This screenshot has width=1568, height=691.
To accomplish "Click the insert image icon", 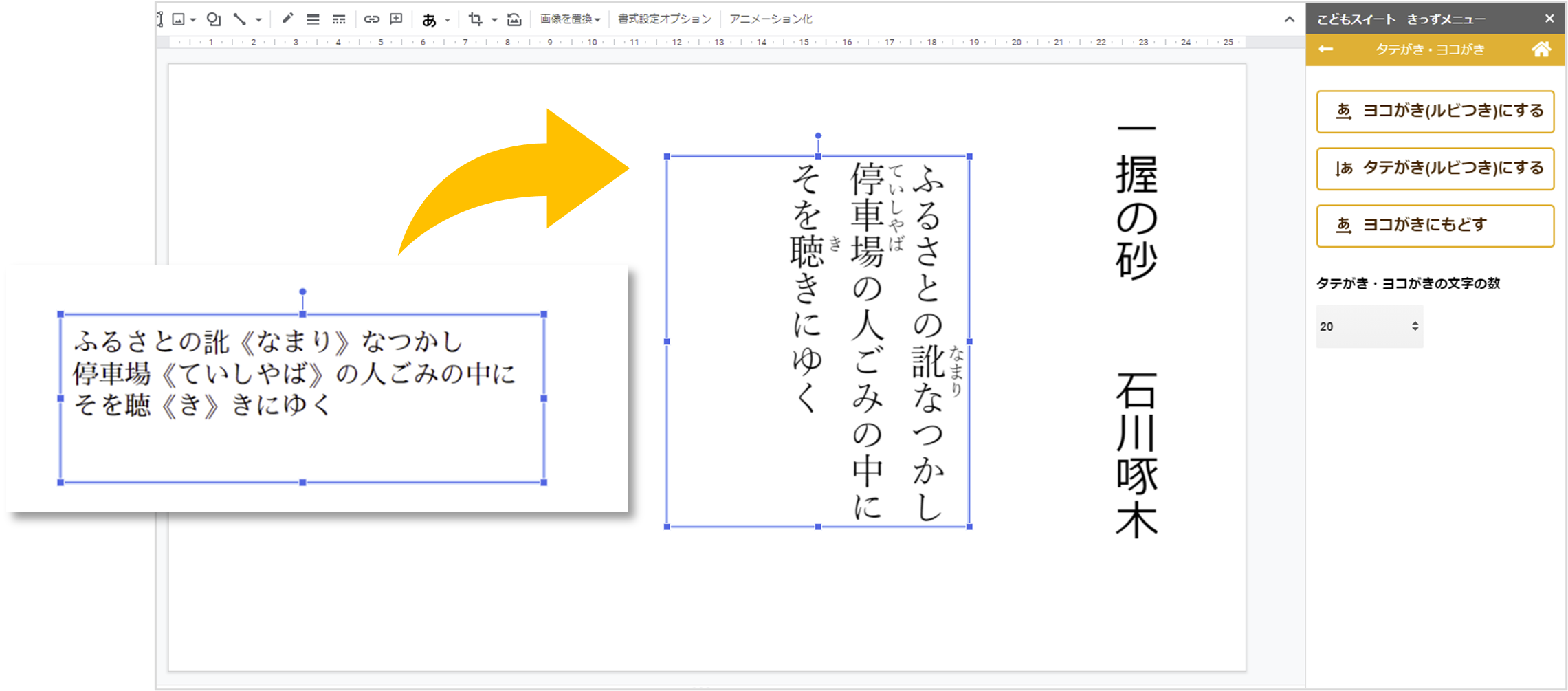I will pyautogui.click(x=179, y=19).
